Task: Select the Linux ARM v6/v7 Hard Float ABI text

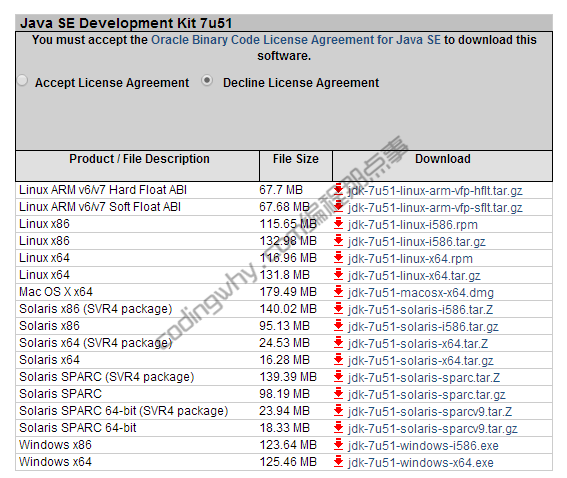Action: click(103, 190)
